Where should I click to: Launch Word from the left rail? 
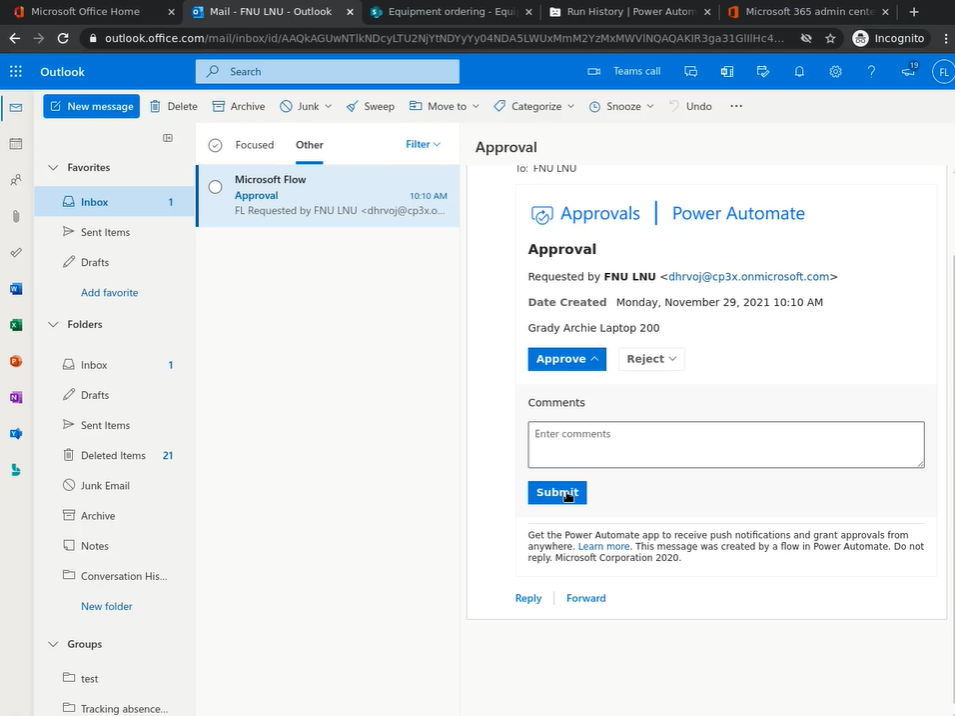click(16, 289)
